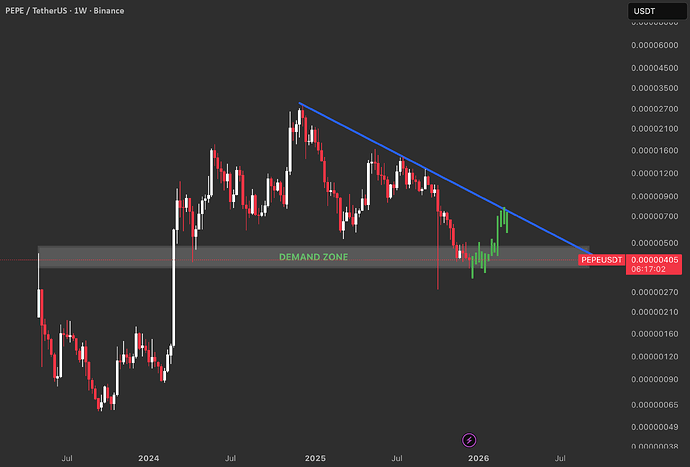Screen dimensions: 690x467
Task: Click the 2024 label on time axis
Action: pyautogui.click(x=148, y=458)
